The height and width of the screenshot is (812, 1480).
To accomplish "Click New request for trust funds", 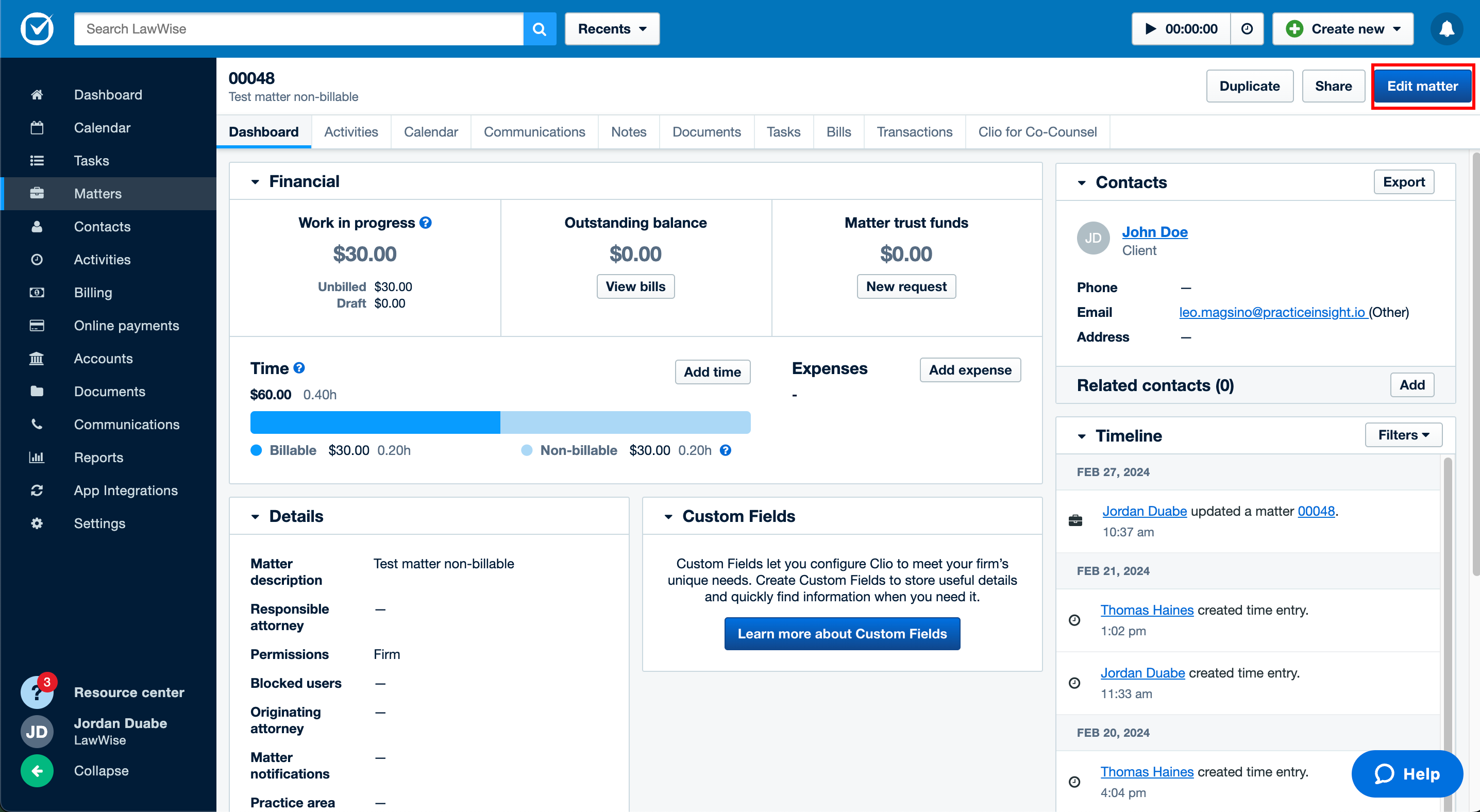I will pos(906,286).
